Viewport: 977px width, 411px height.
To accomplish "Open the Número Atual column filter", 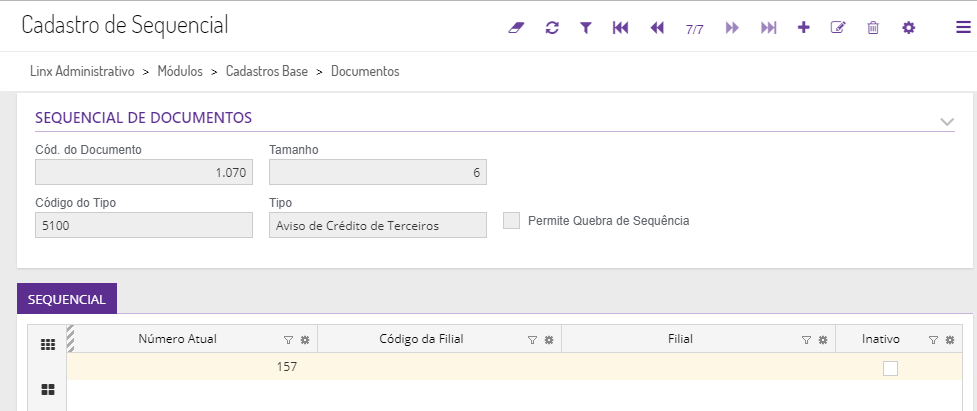I will (x=288, y=340).
